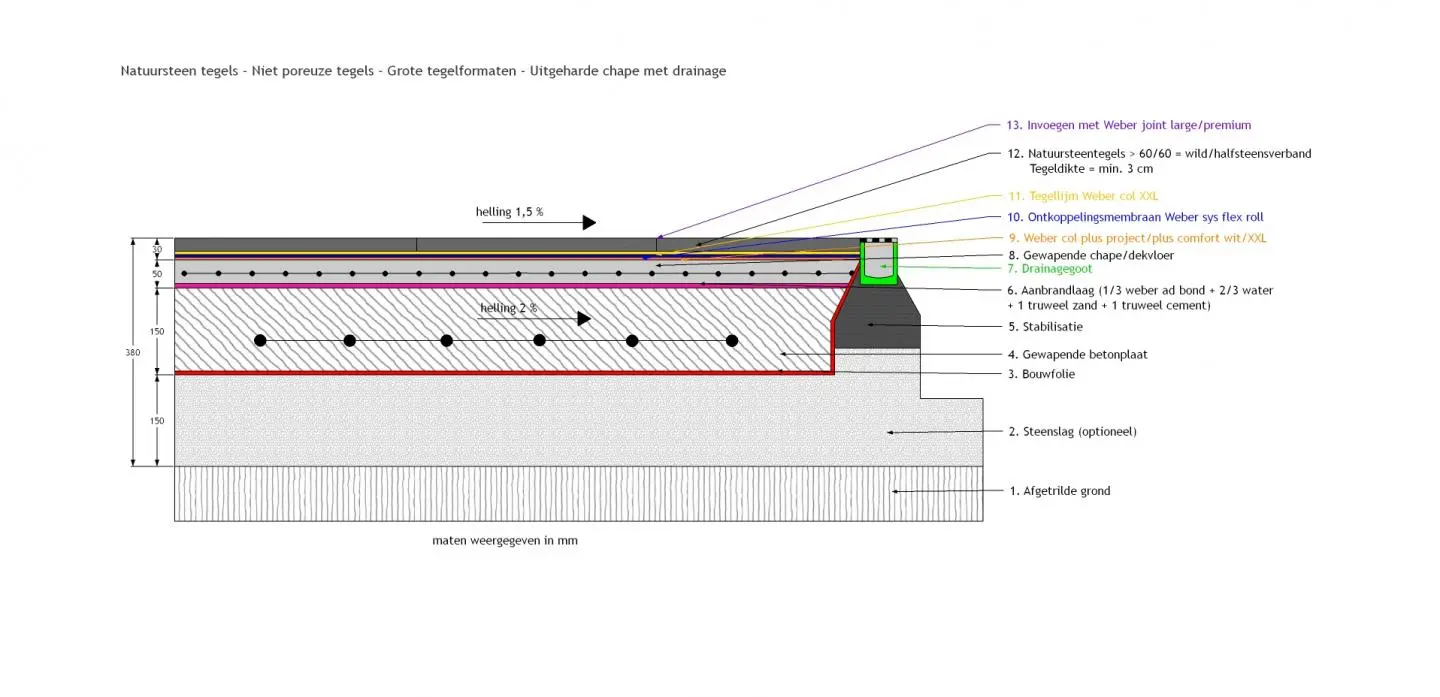The width and height of the screenshot is (1440, 697).
Task: Click the 'maten weergegeven in mm' note
Action: click(x=505, y=540)
